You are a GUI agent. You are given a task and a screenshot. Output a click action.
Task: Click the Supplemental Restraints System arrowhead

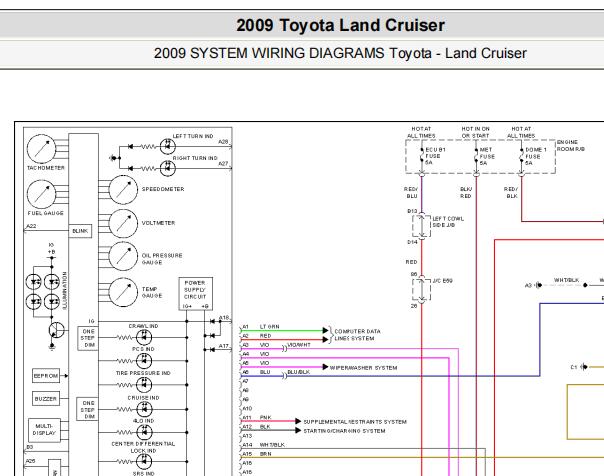[x=298, y=421]
